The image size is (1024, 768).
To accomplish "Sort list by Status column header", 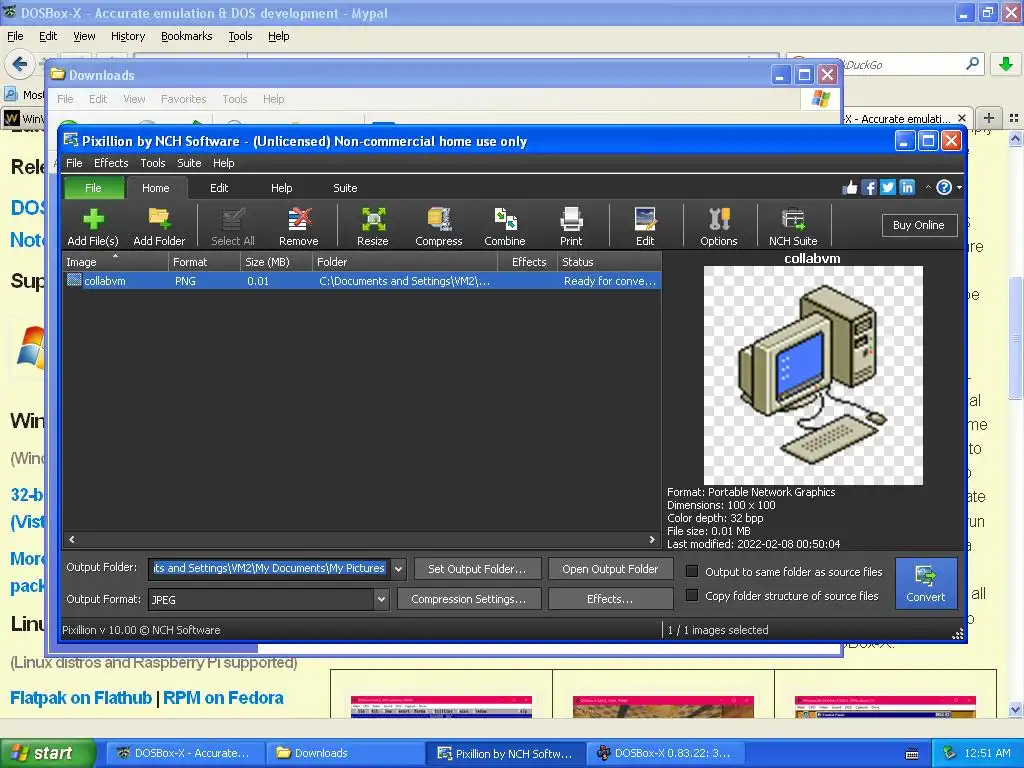I will click(609, 262).
